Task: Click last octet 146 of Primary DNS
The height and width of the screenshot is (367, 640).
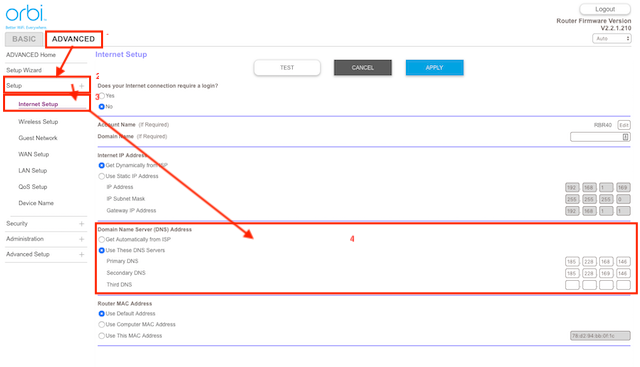Action: [623, 262]
